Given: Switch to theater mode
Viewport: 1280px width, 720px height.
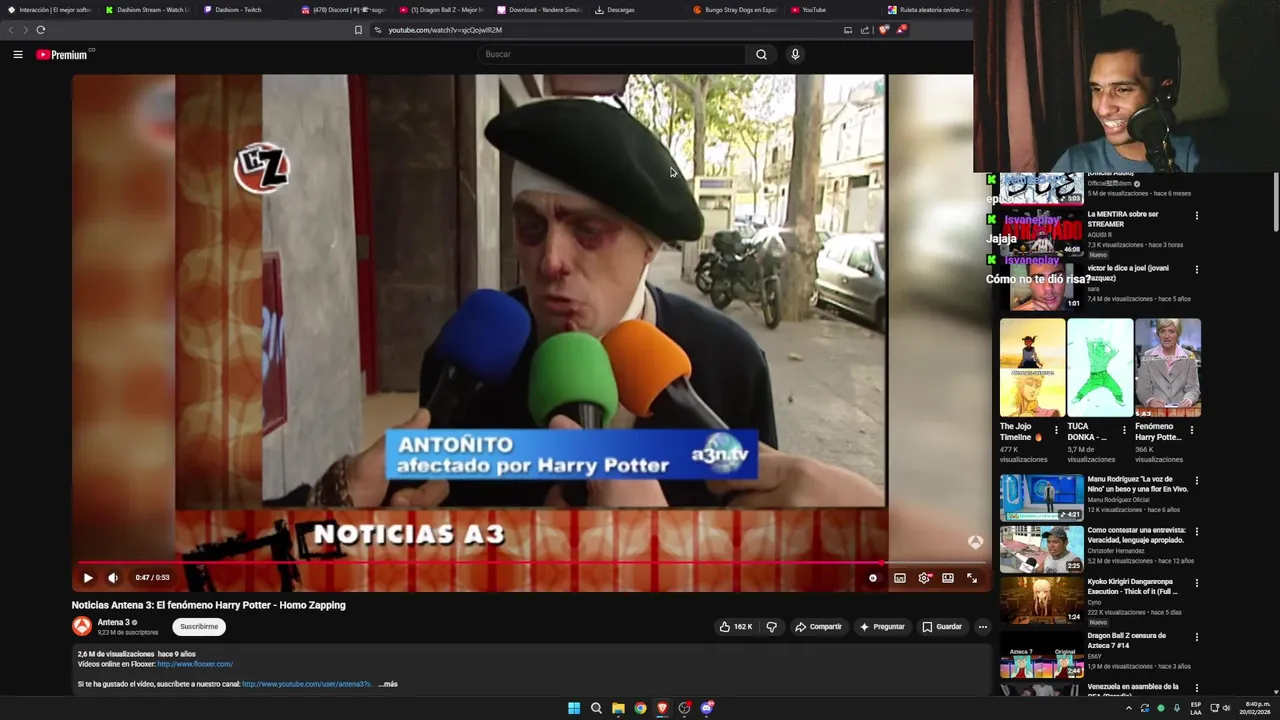Looking at the screenshot, I should (948, 577).
